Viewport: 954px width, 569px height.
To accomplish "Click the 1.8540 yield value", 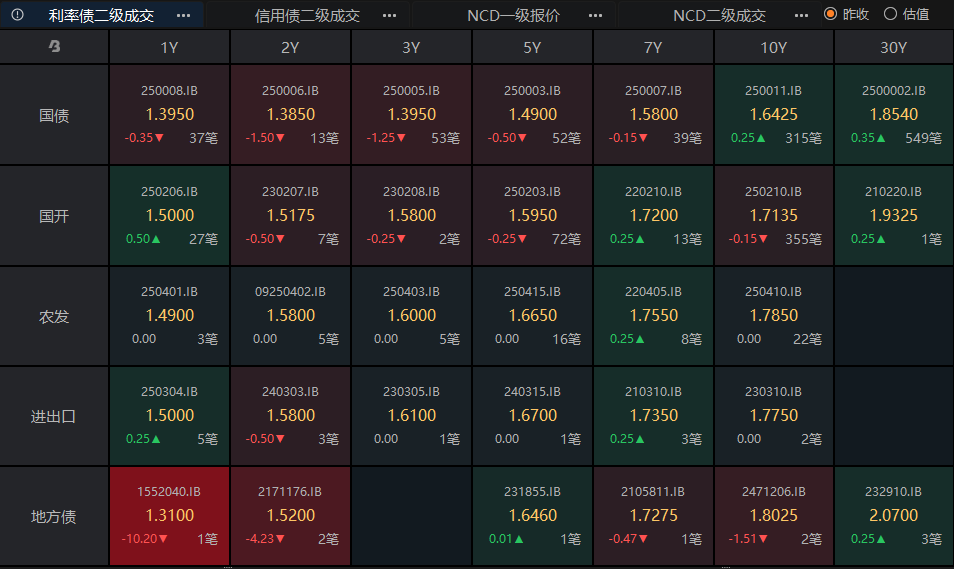I will tap(894, 114).
